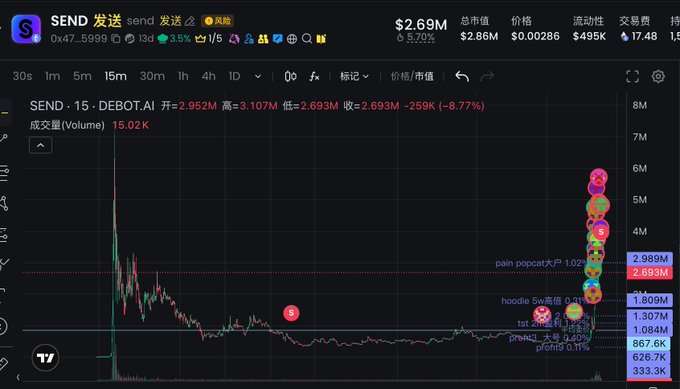Click the crown 1/5 icon
Image resolution: width=680 pixels, height=389 pixels.
point(209,39)
